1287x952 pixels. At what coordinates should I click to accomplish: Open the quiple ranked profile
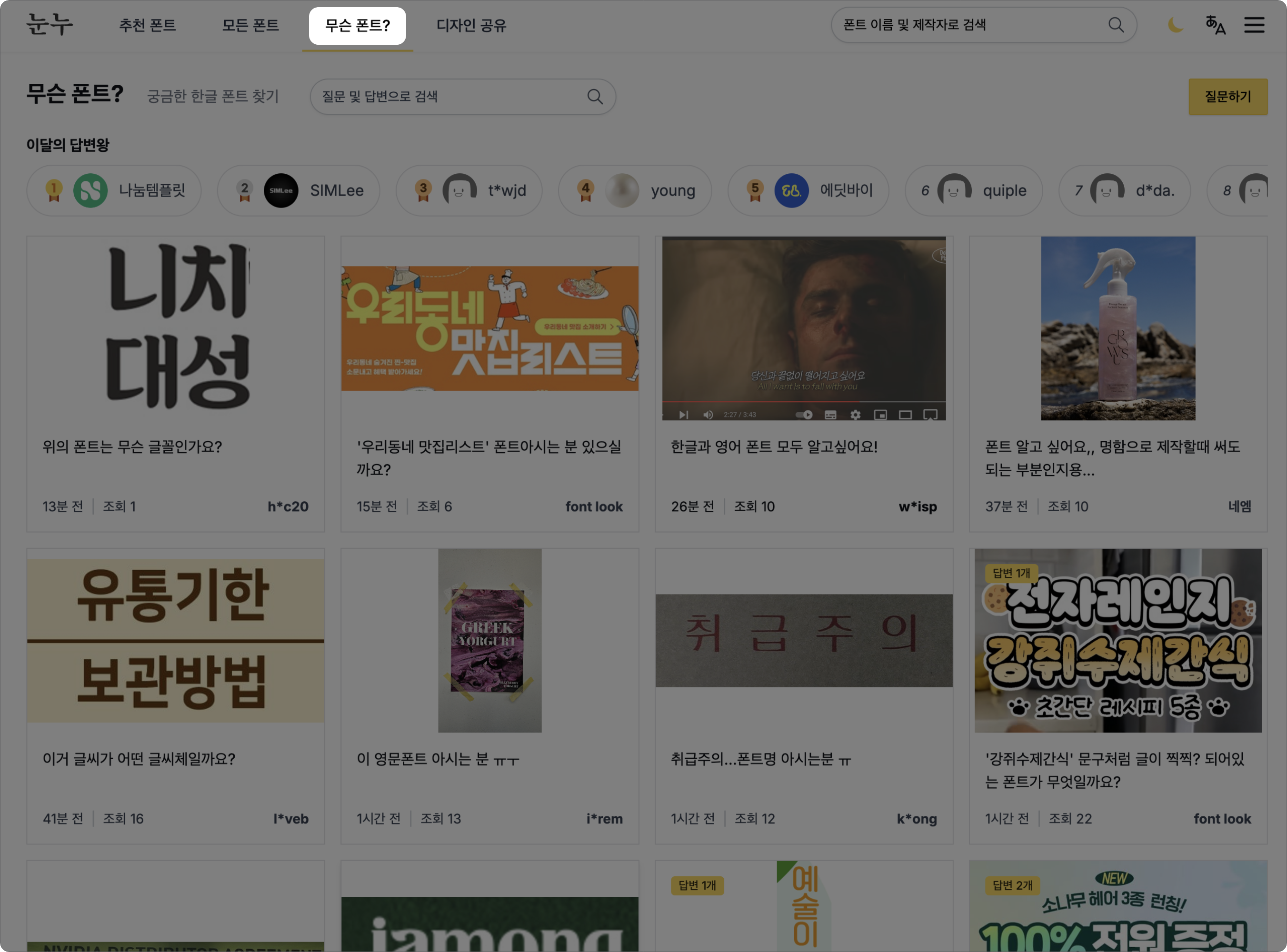point(974,190)
